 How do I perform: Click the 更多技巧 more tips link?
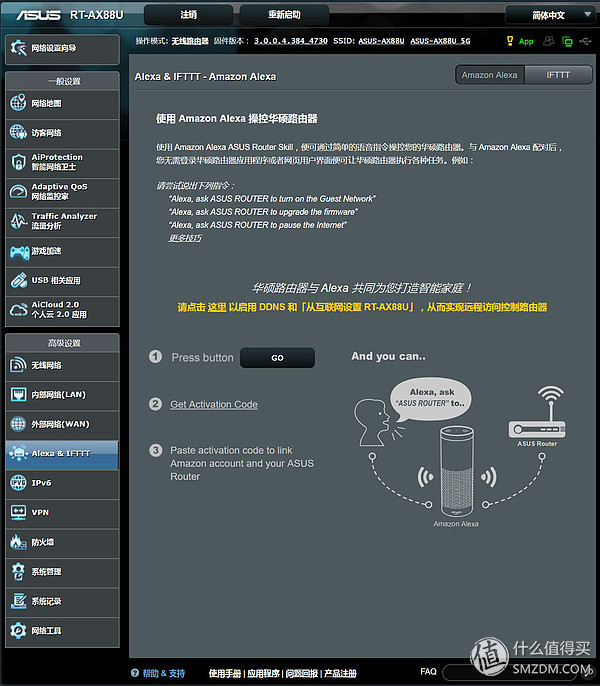185,238
